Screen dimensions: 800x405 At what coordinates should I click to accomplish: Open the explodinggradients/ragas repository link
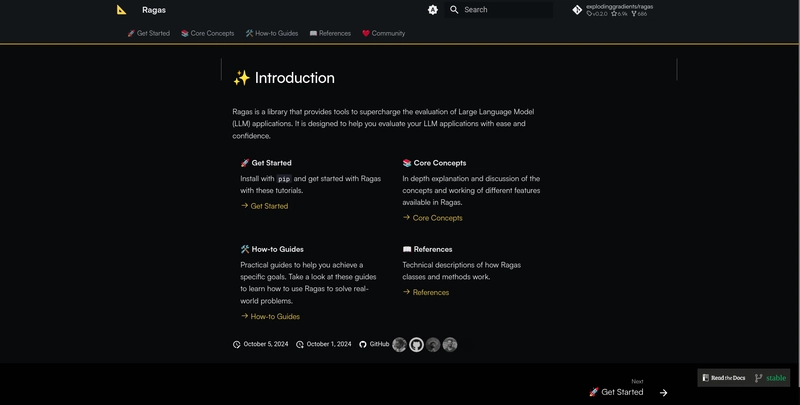tap(613, 10)
